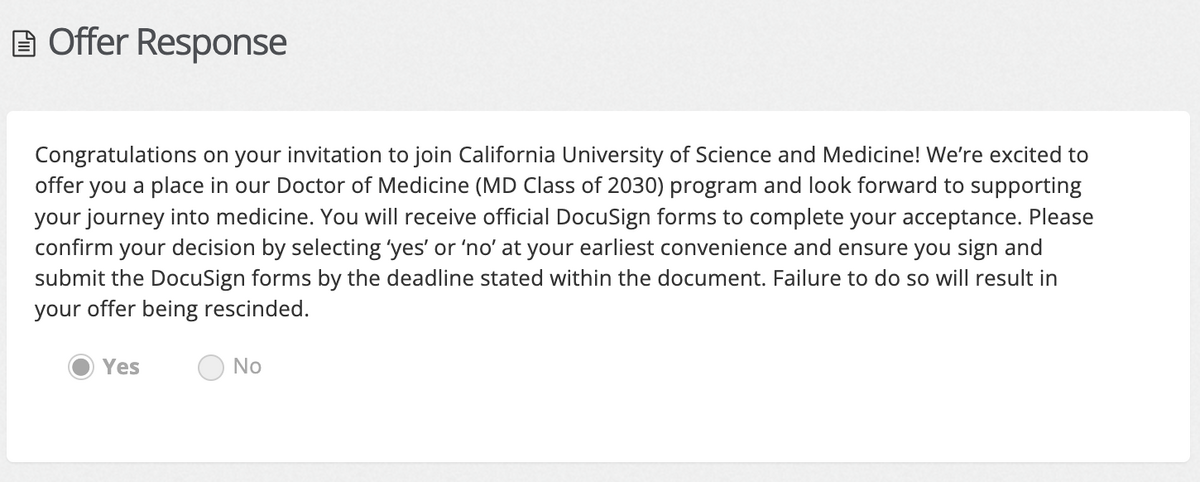Viewport: 1200px width, 482px height.
Task: Select the Yes radio button
Action: tap(81, 367)
